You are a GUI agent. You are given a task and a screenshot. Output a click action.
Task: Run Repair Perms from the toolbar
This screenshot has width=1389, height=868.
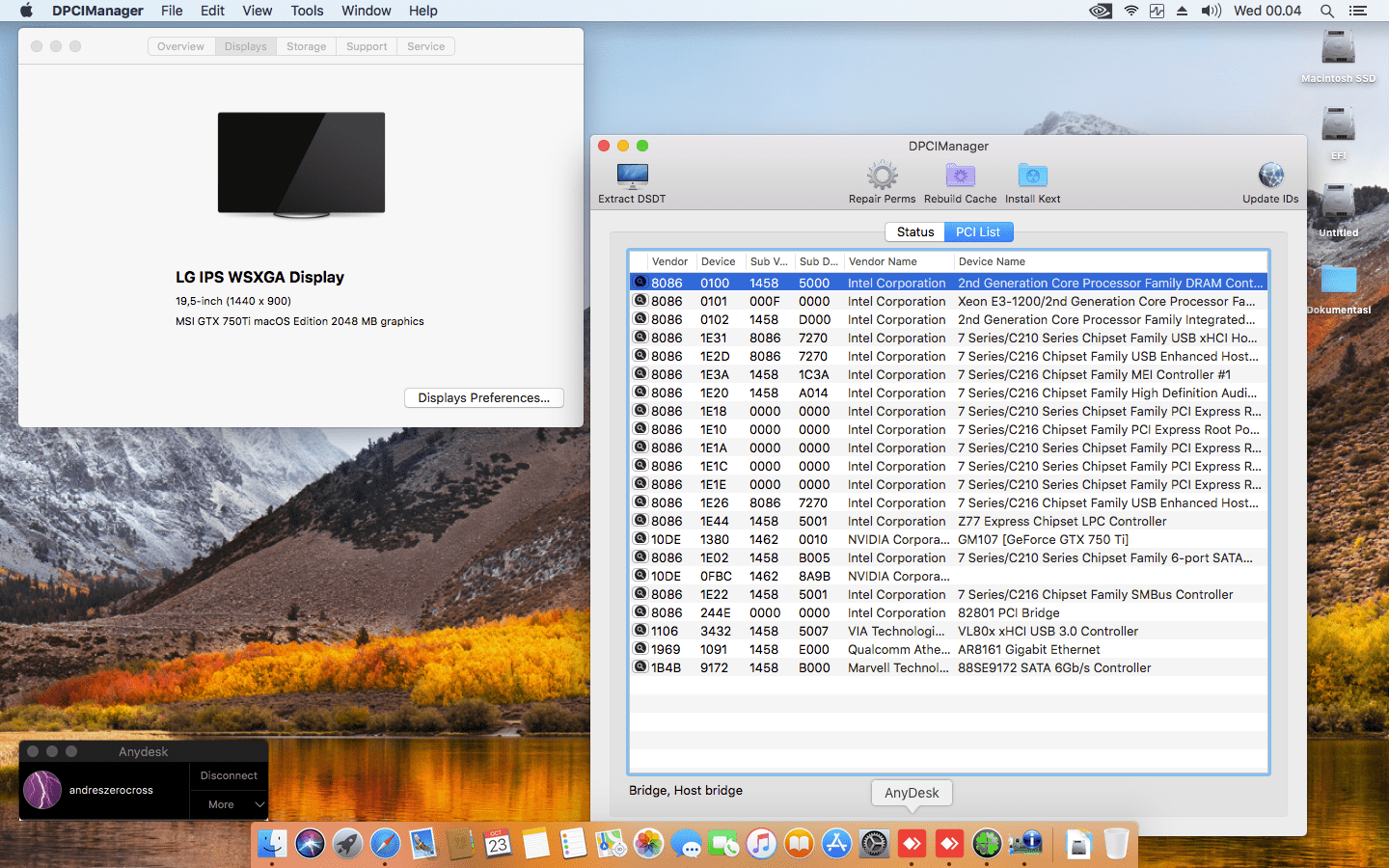[882, 176]
